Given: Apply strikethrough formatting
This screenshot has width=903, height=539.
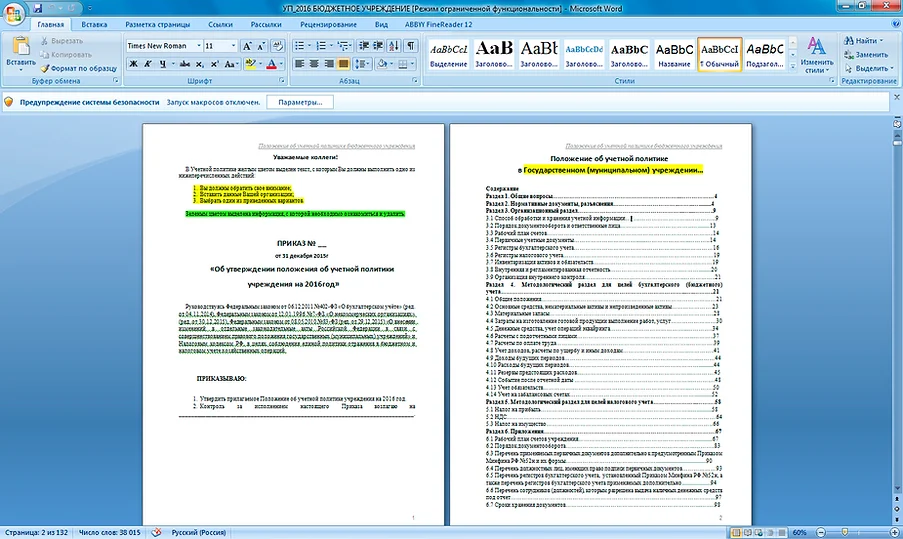Looking at the screenshot, I should [x=184, y=64].
